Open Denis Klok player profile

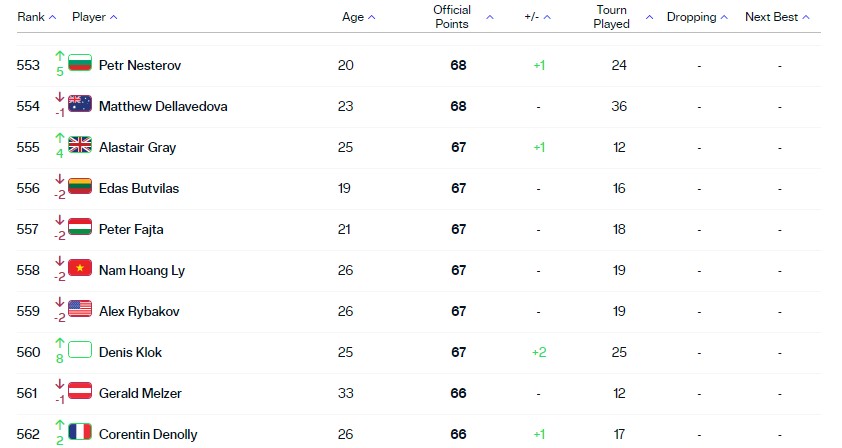coord(130,352)
